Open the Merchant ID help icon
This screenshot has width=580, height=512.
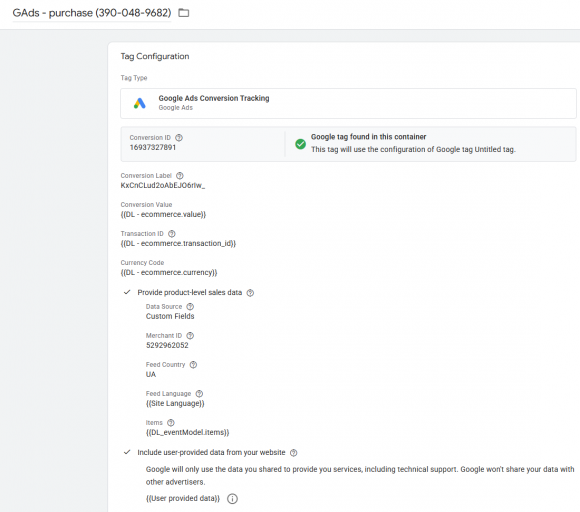[x=190, y=336]
